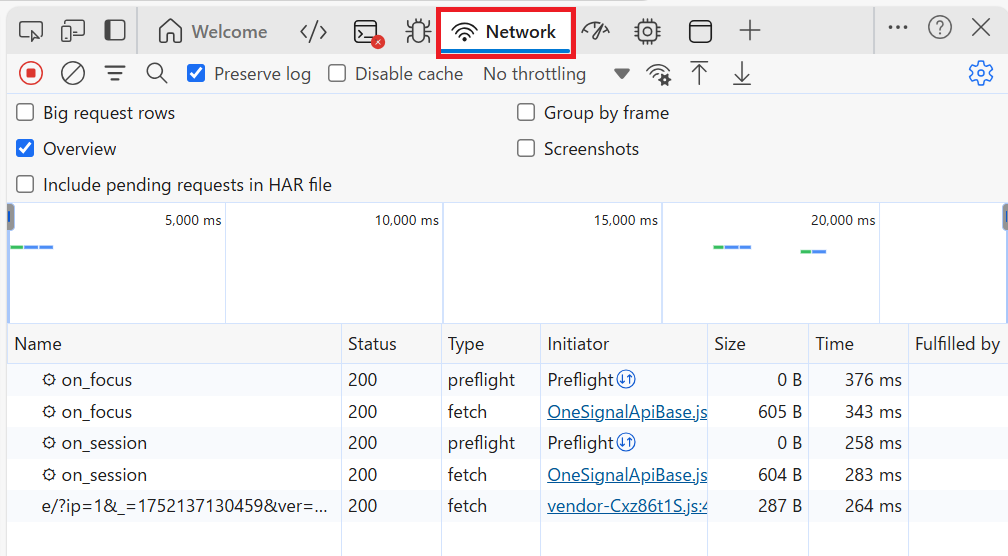Expand the three-dot customize menu
The width and height of the screenshot is (1008, 556).
pos(898,28)
